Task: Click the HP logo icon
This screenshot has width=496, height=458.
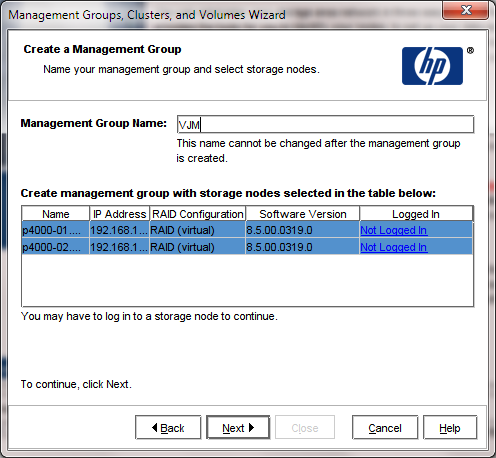Action: (432, 66)
